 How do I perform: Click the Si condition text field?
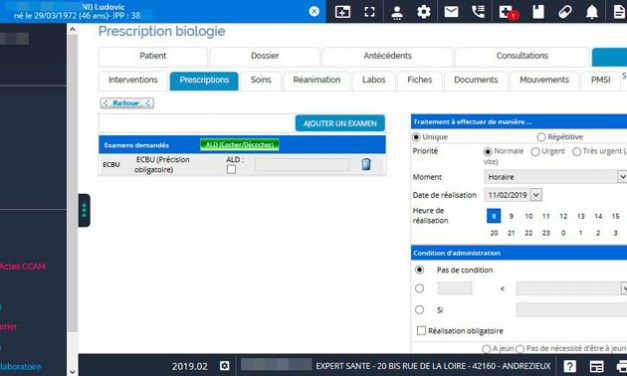(571, 310)
